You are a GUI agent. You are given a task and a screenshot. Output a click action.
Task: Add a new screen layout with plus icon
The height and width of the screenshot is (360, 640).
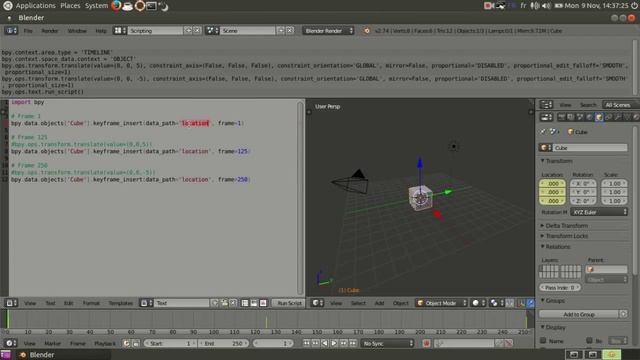coord(188,31)
